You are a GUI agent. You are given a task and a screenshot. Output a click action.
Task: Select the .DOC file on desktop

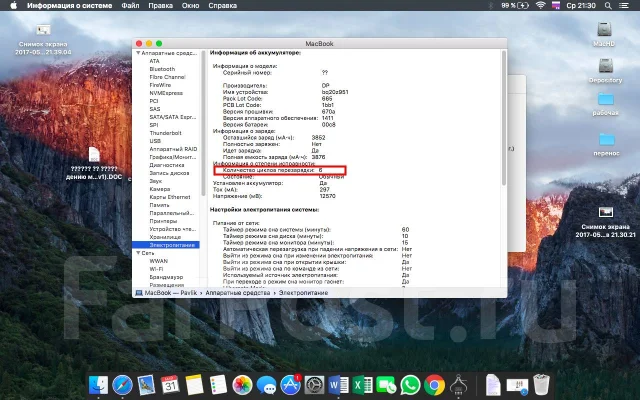click(x=94, y=164)
